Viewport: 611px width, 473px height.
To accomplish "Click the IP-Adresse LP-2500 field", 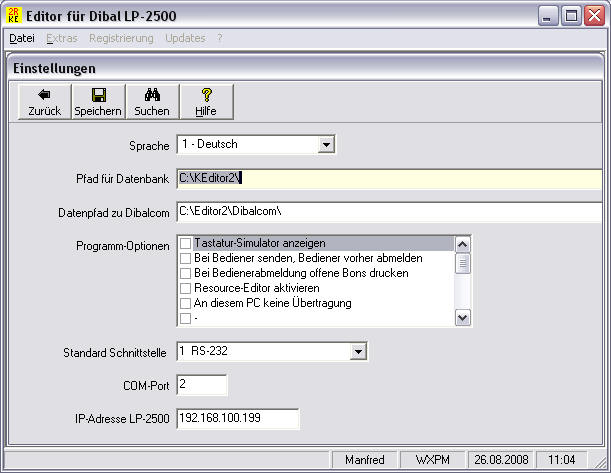I will click(x=237, y=418).
